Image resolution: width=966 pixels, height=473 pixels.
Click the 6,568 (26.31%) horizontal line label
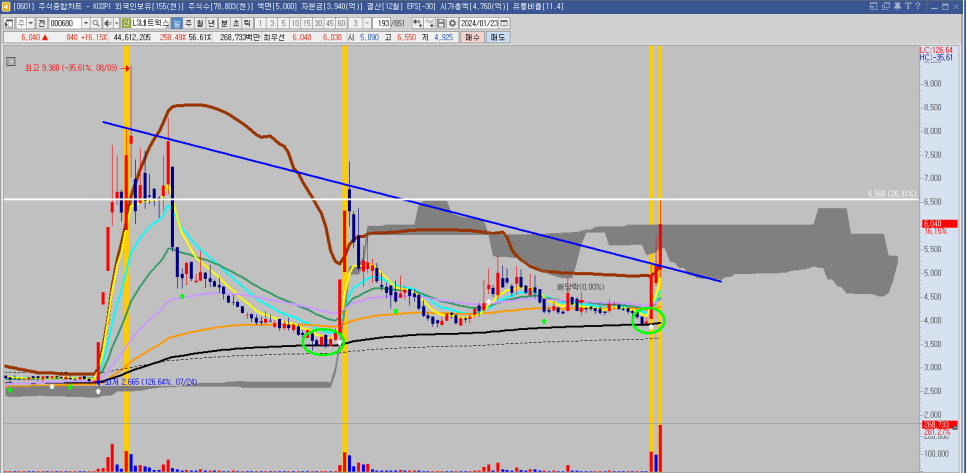(891, 193)
